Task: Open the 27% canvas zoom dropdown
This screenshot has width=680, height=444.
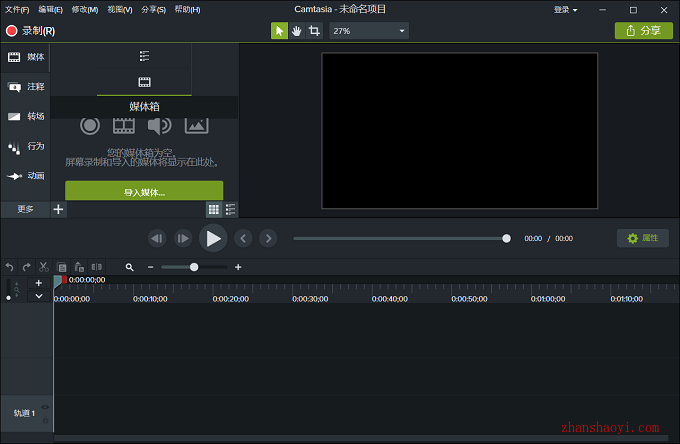Action: pyautogui.click(x=369, y=31)
